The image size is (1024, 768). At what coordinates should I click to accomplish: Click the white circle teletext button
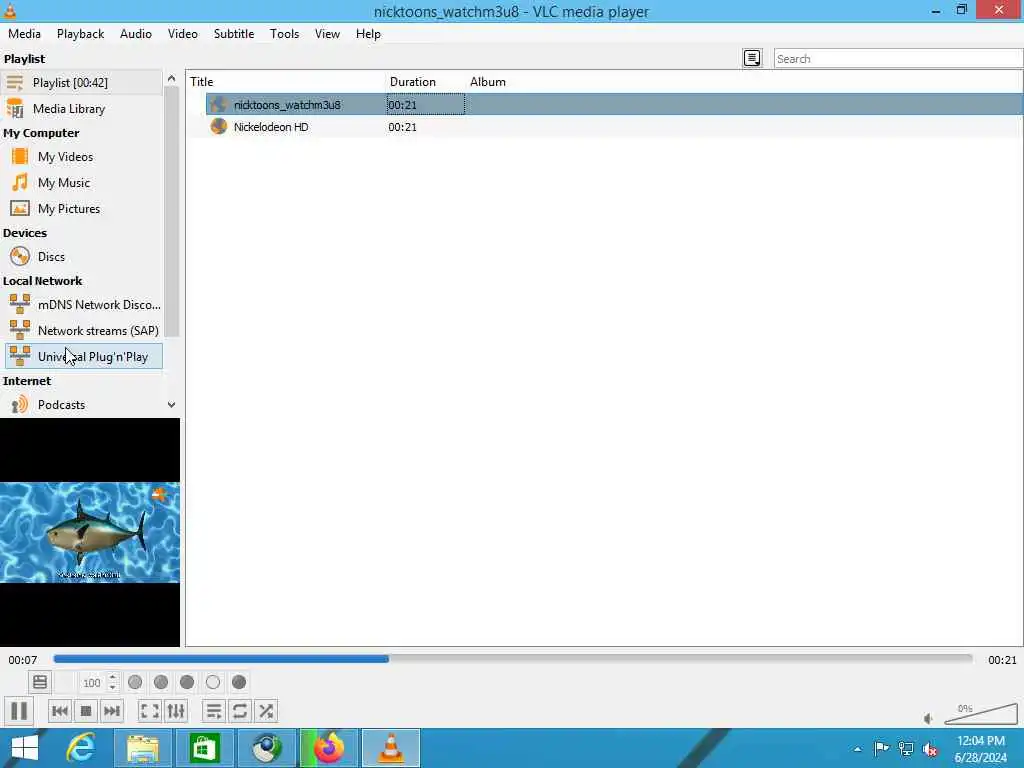(x=213, y=682)
